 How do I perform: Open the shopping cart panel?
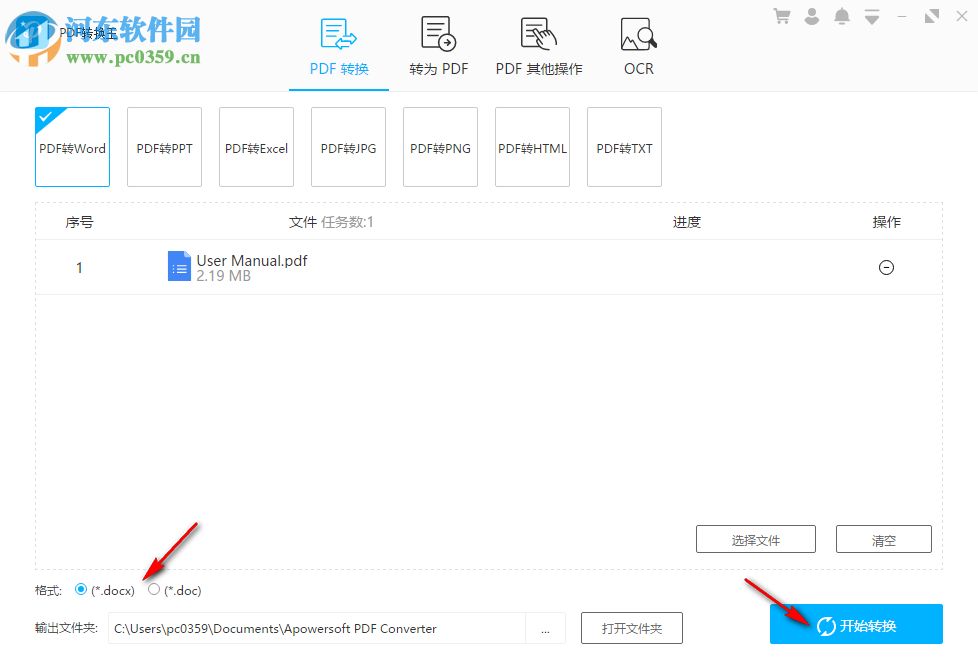781,16
